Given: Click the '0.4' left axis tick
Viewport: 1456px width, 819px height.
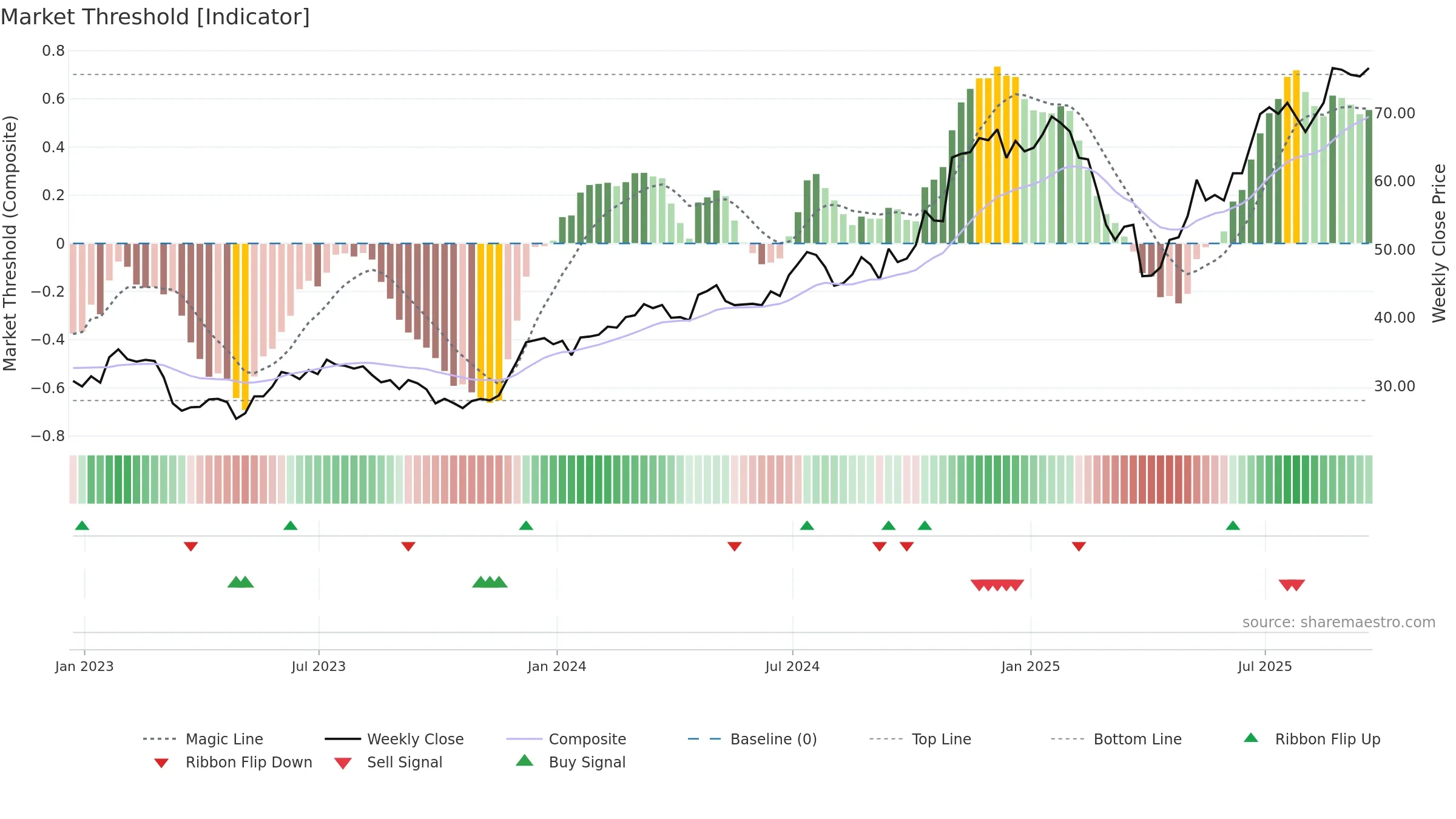Looking at the screenshot, I should tap(53, 147).
